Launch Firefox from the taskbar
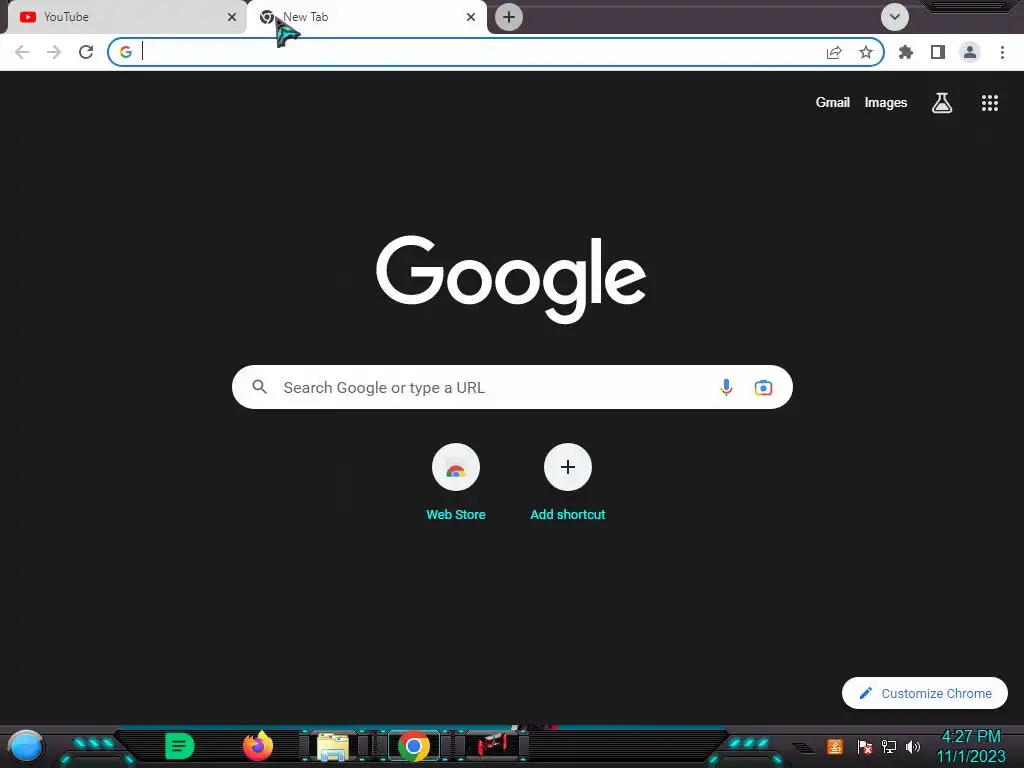This screenshot has width=1024, height=768. click(258, 746)
